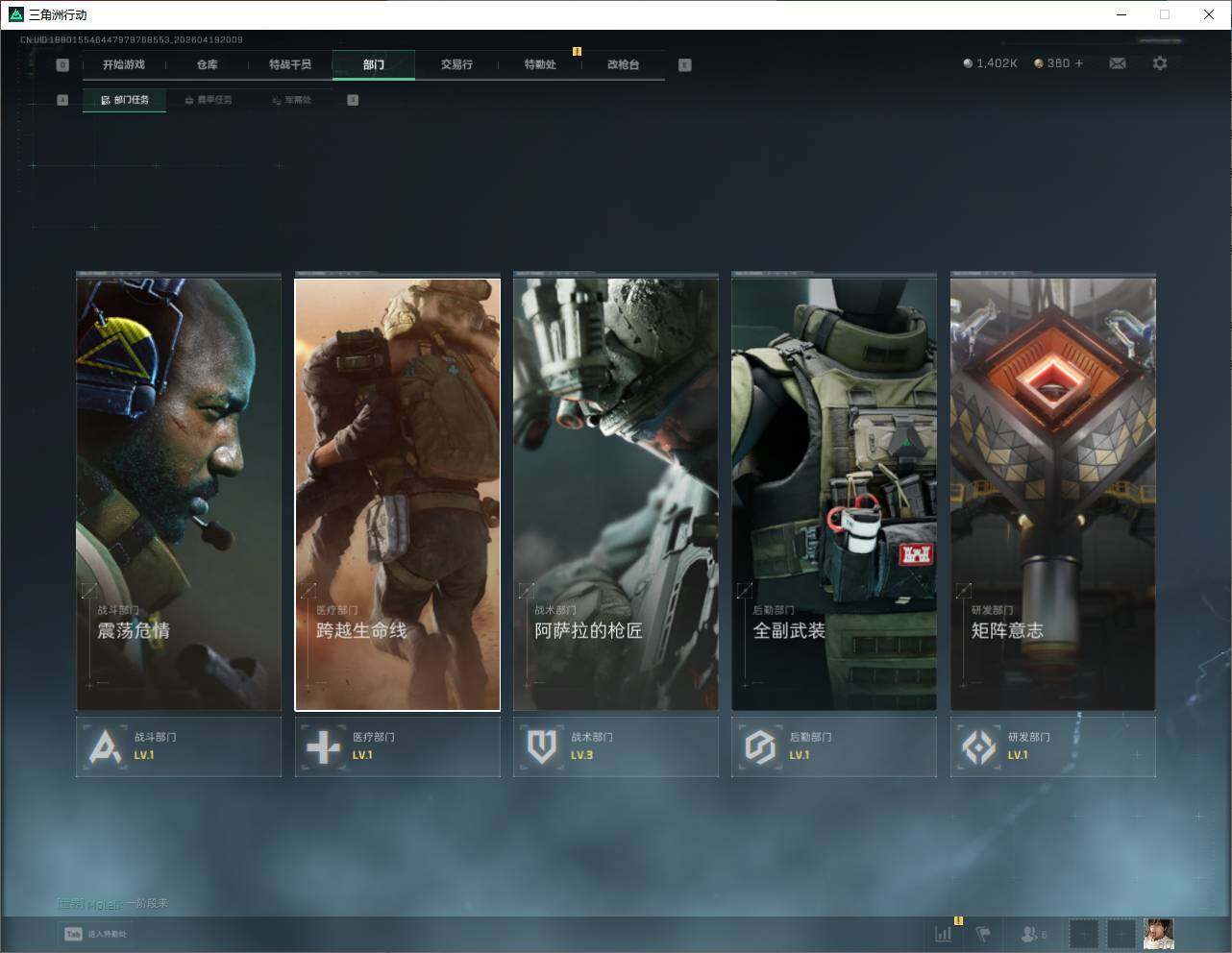The height and width of the screenshot is (953, 1232).
Task: Click the game logo in title bar
Action: pos(15,14)
